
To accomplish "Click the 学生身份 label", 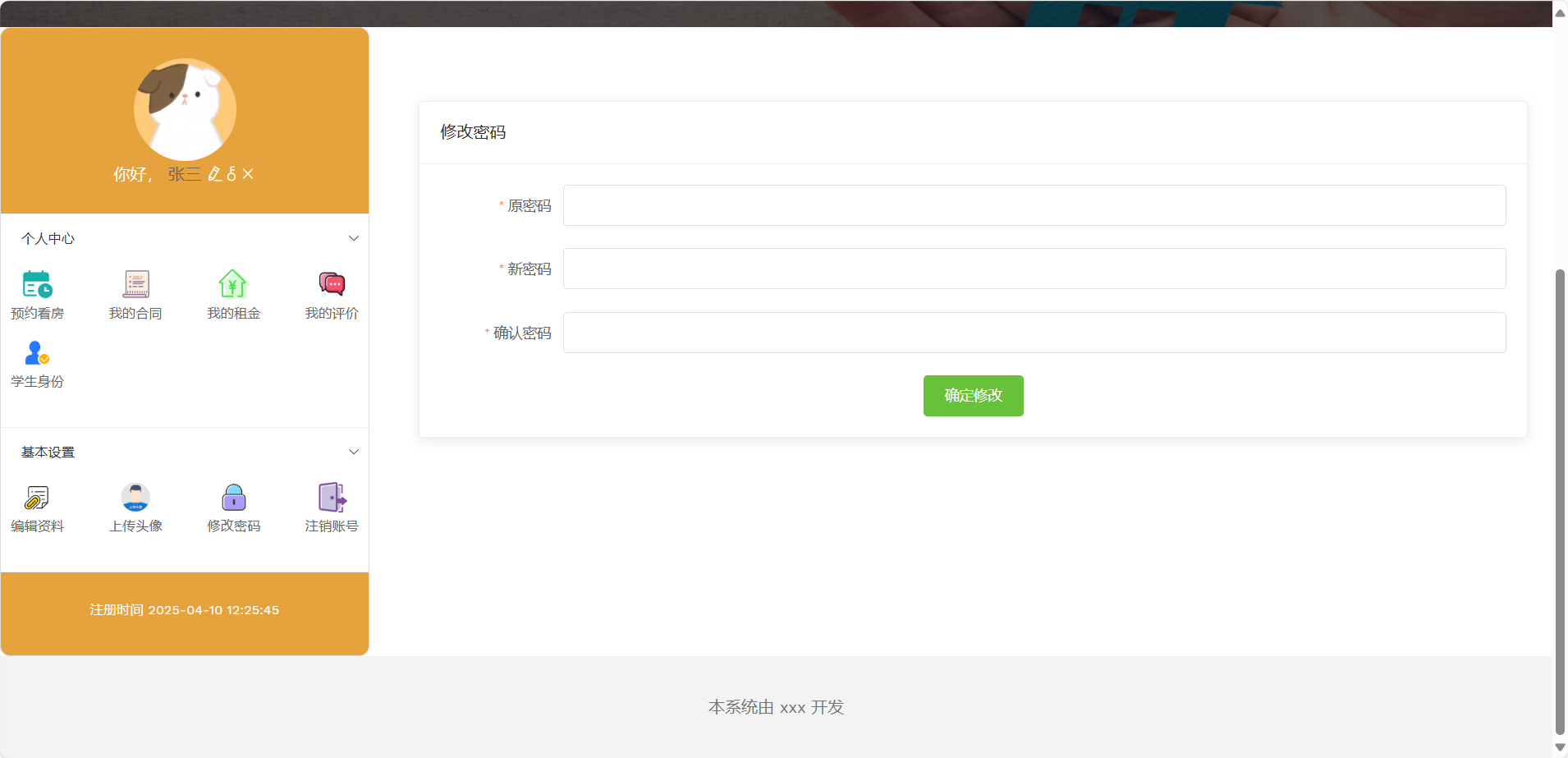I will [37, 382].
